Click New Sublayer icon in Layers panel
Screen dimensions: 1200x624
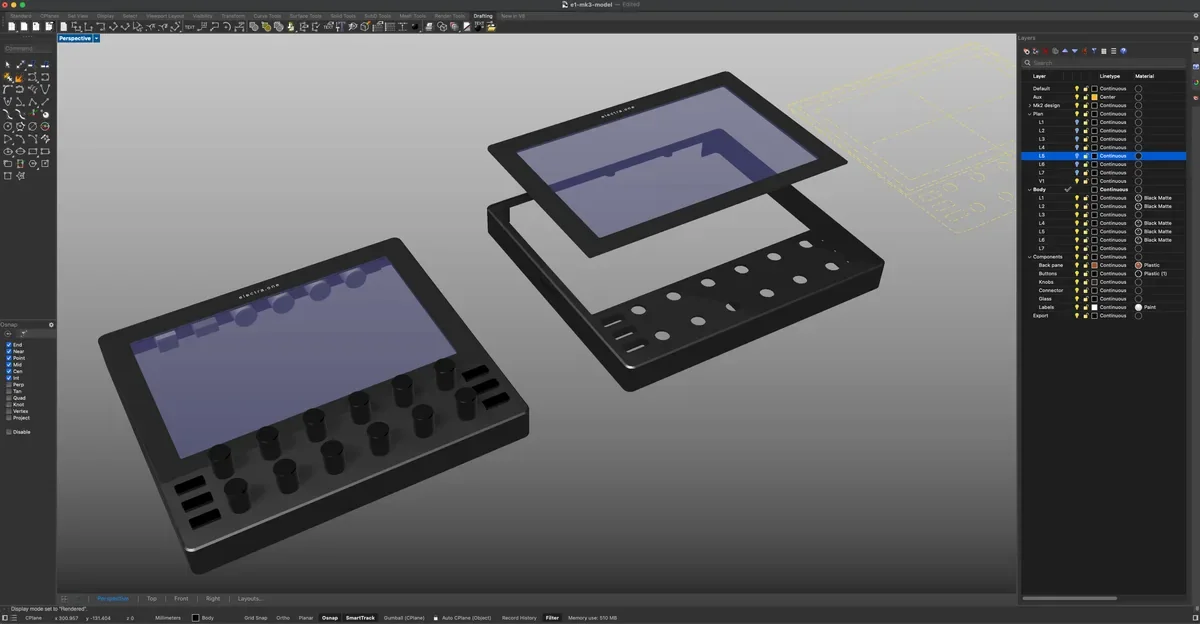point(1035,51)
